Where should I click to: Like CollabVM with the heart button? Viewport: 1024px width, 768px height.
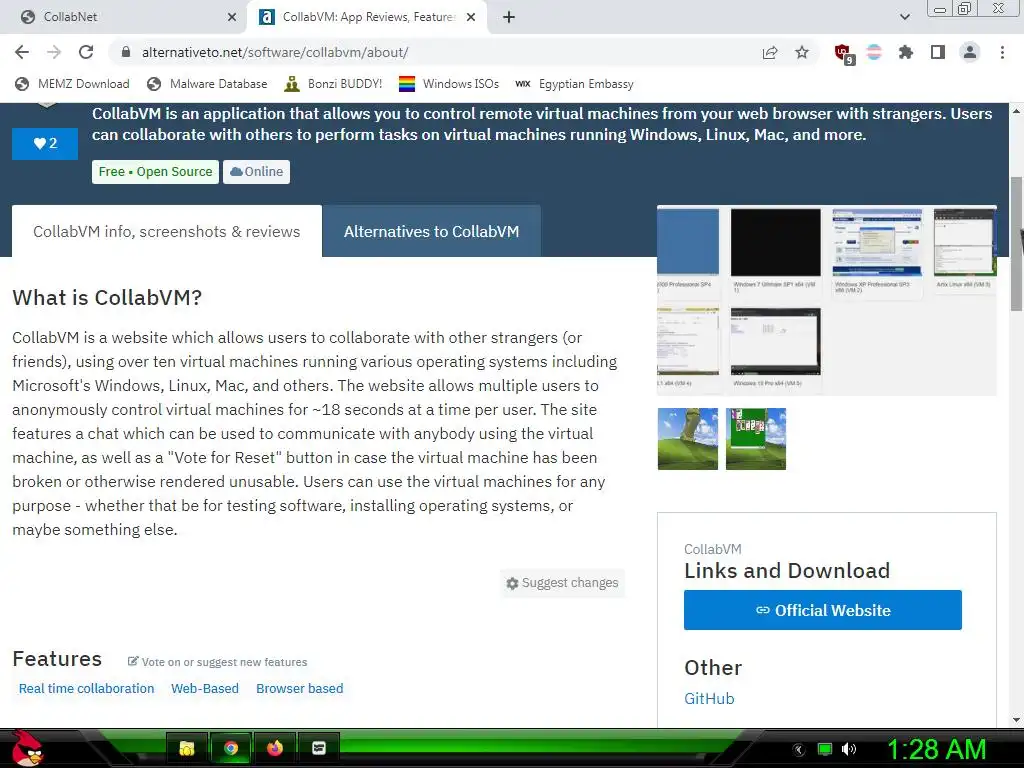[45, 143]
